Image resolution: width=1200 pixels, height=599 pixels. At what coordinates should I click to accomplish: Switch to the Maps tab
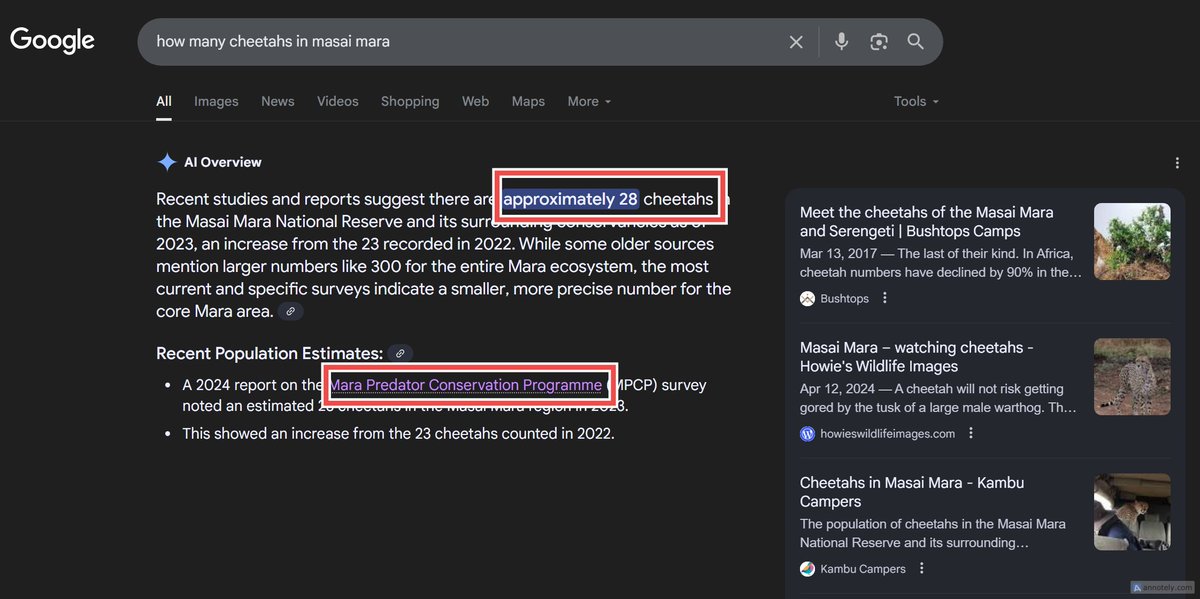(528, 101)
